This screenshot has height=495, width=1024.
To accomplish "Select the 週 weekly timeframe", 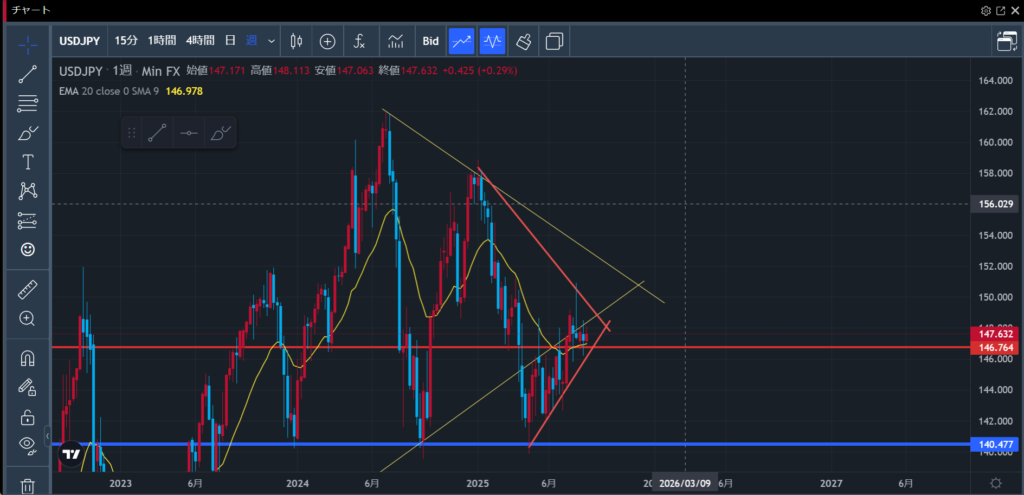I will [x=251, y=41].
